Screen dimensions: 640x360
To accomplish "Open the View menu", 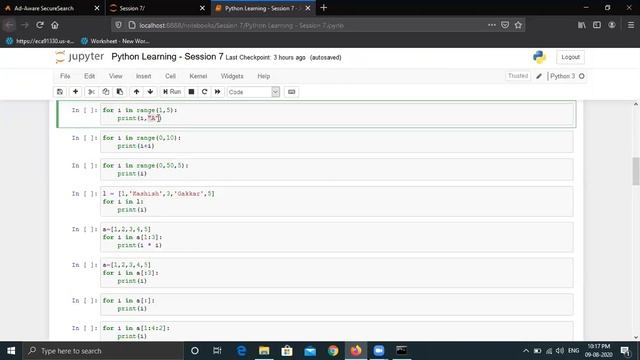I will pyautogui.click(x=116, y=76).
